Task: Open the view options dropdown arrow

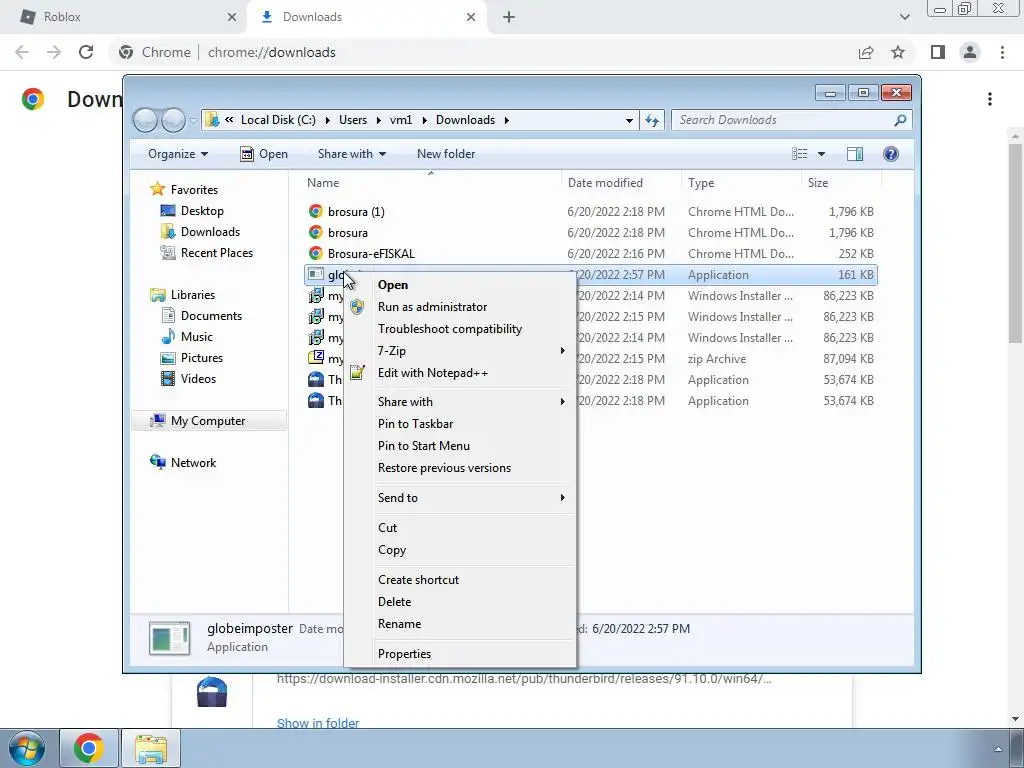Action: (822, 154)
